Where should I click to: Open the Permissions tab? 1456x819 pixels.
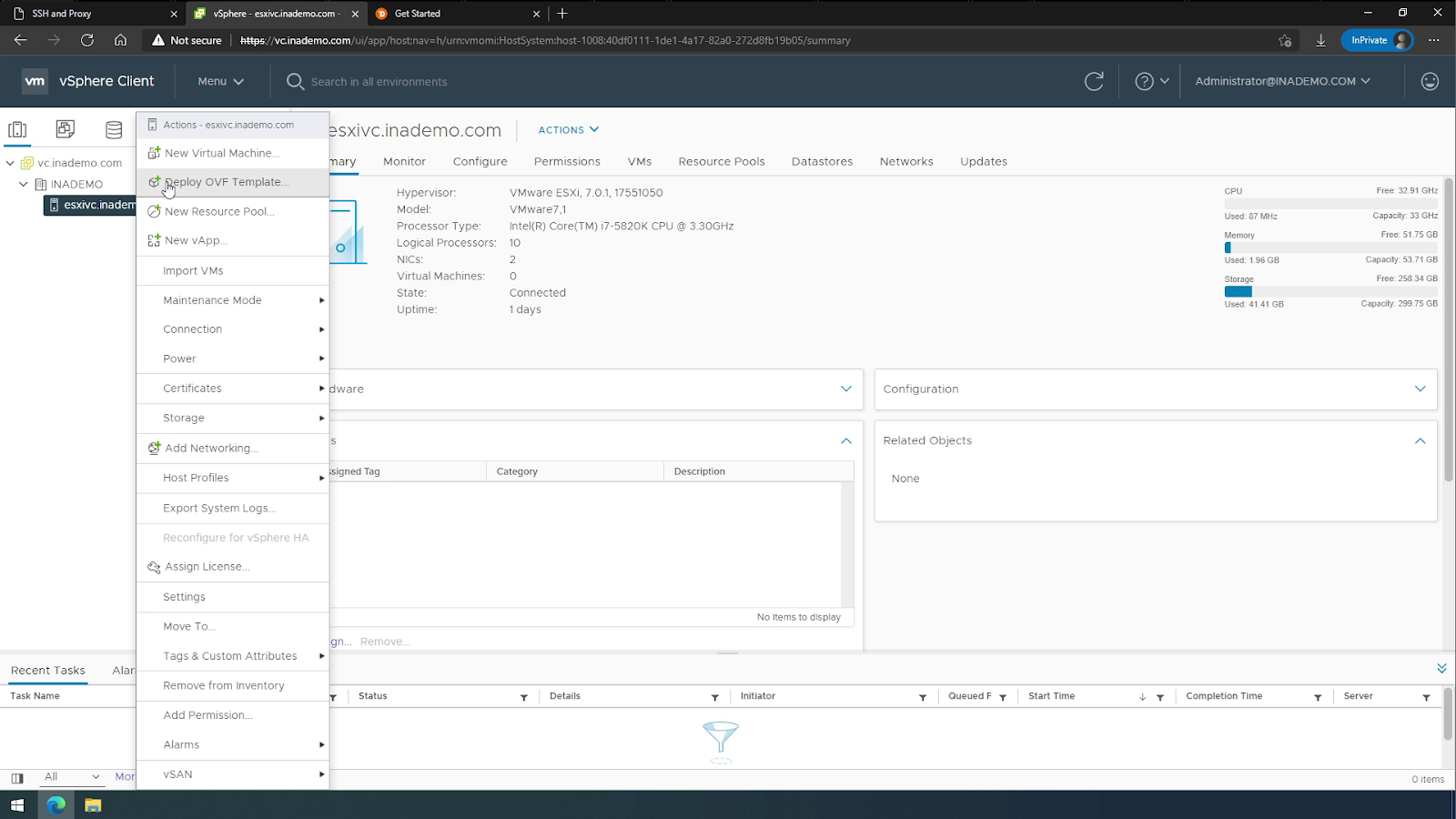tap(567, 161)
